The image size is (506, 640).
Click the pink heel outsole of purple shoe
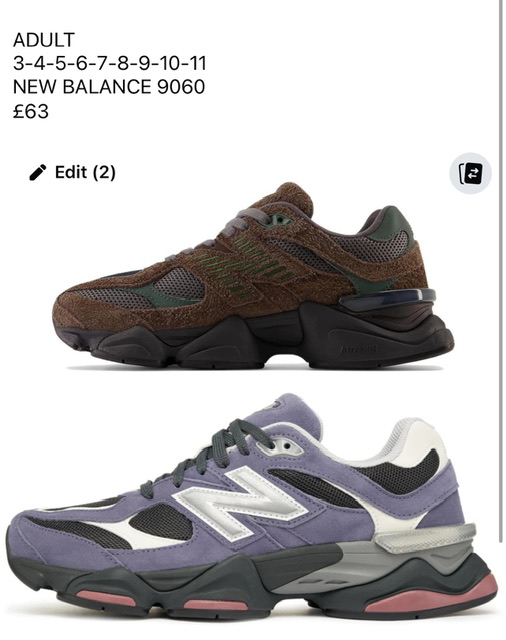(x=431, y=595)
